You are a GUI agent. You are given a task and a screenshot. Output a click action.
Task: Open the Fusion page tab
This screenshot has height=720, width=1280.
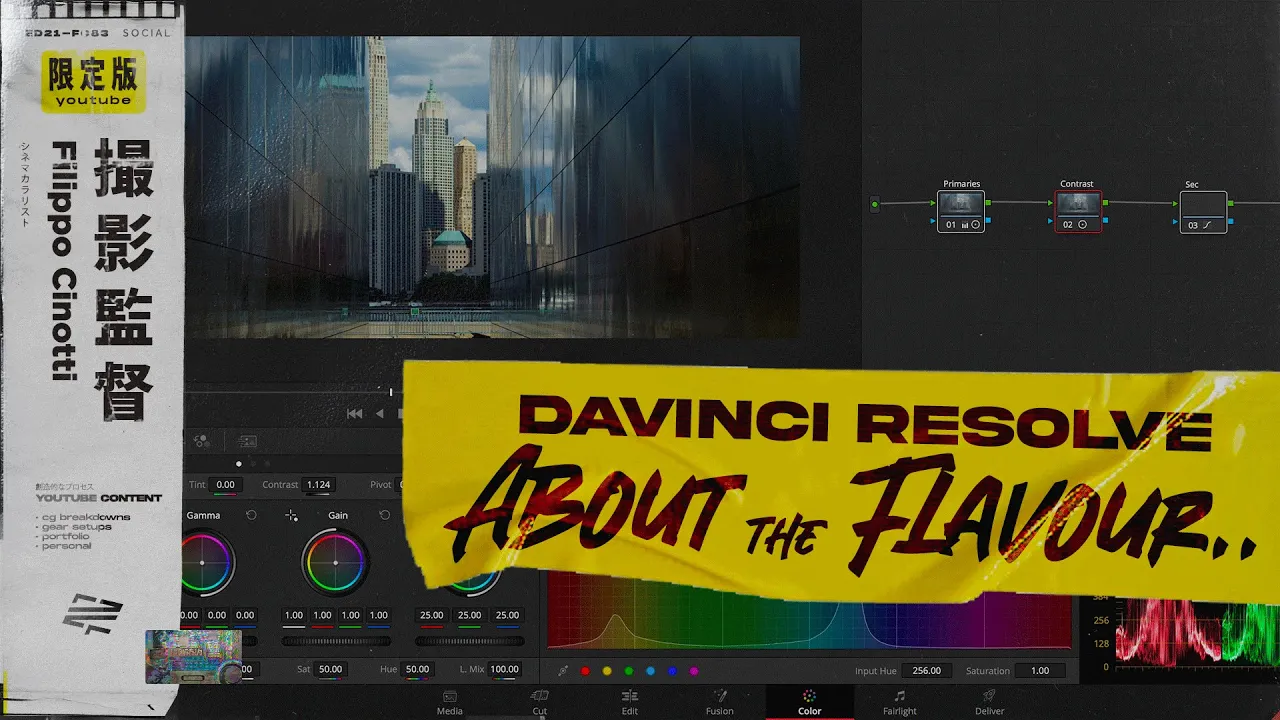coord(720,702)
